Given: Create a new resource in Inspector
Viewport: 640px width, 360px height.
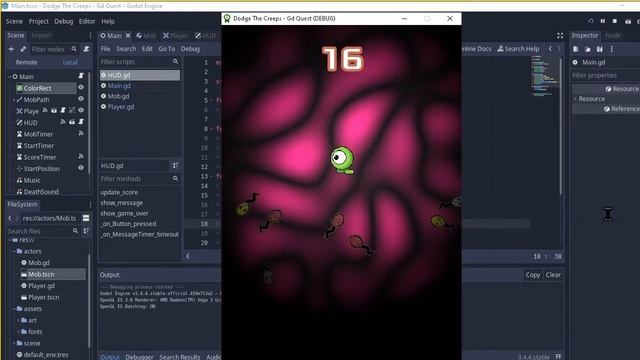Looking at the screenshot, I should (x=576, y=49).
